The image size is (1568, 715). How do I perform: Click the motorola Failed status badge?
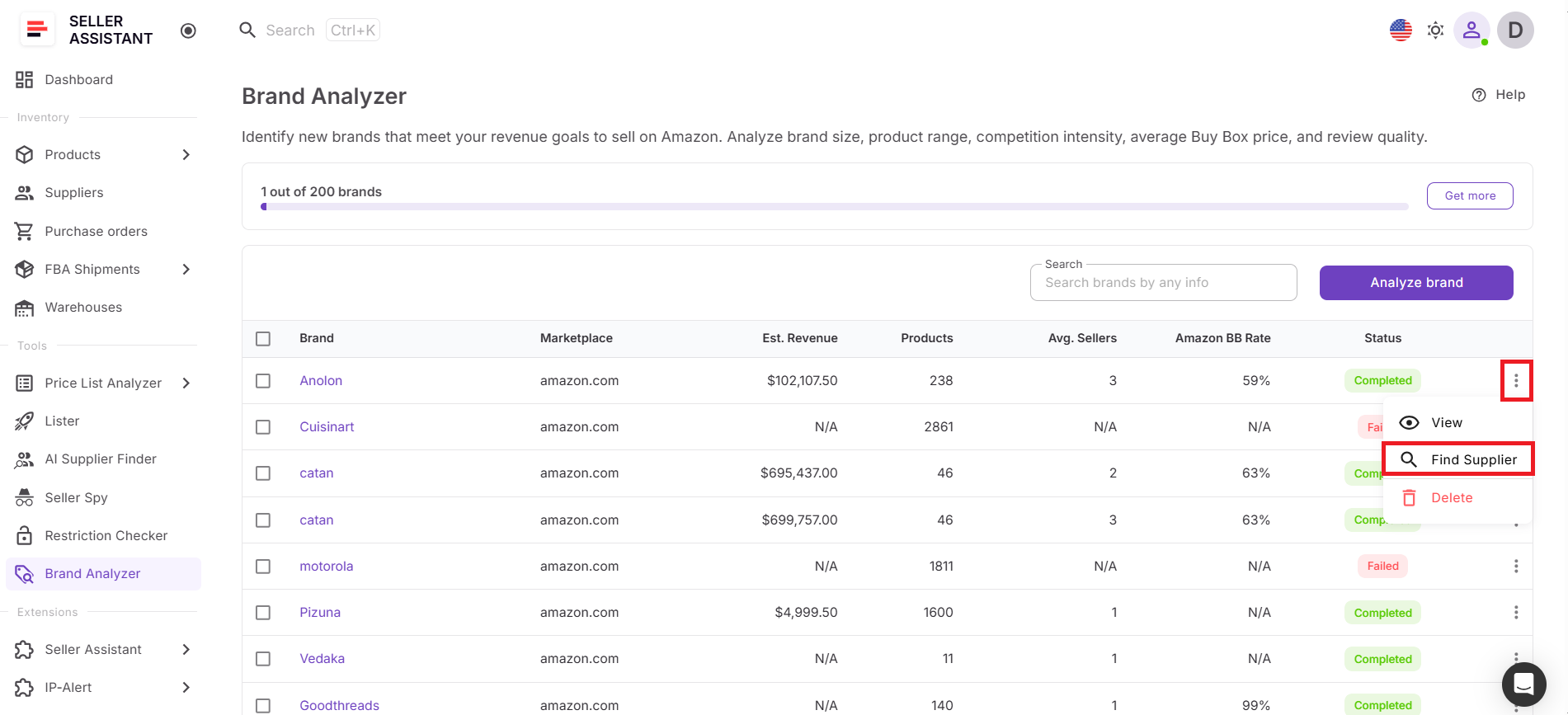click(1383, 567)
